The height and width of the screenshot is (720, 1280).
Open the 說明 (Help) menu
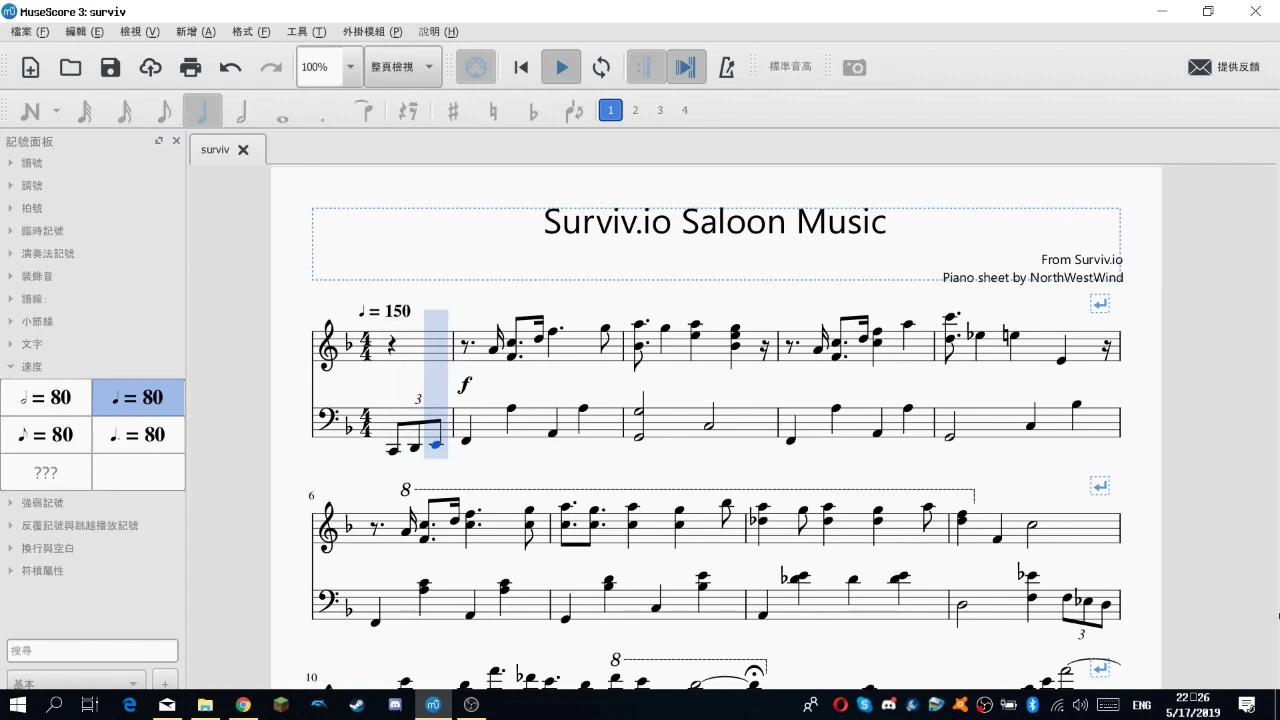[x=438, y=32]
